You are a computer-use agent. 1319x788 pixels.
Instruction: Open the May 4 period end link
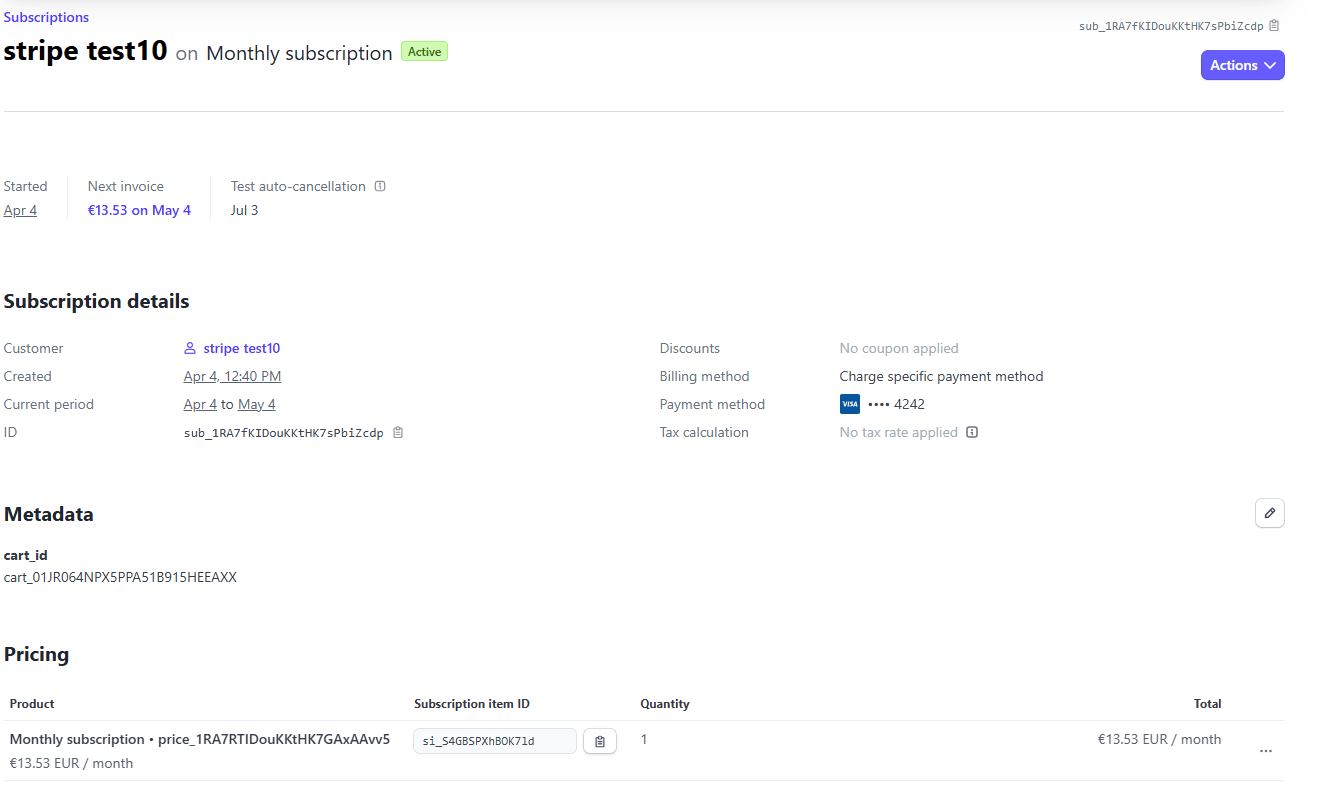[x=255, y=404]
